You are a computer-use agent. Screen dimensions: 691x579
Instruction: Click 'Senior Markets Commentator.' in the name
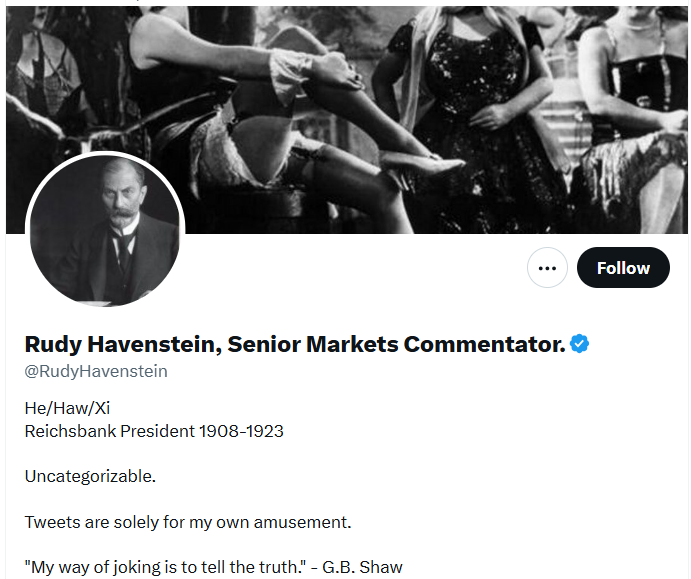pyautogui.click(x=396, y=345)
